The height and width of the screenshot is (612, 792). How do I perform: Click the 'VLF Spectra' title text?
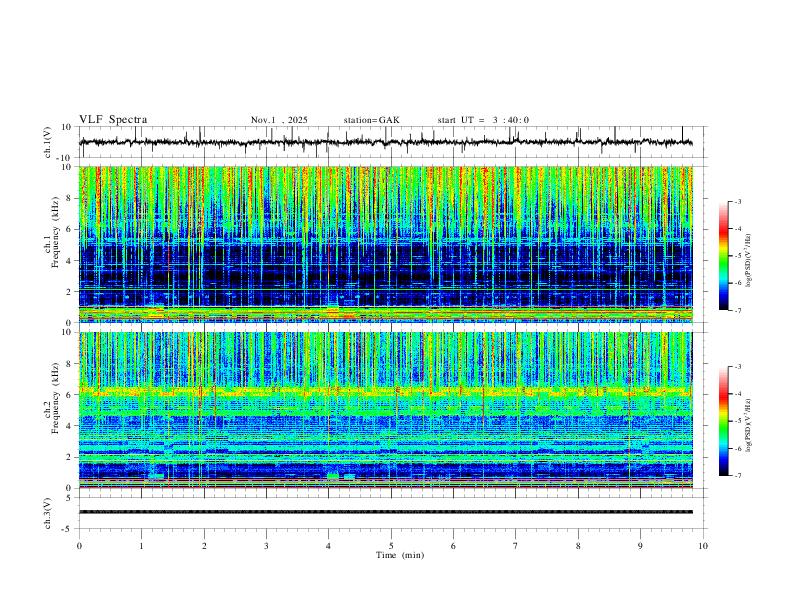pos(113,120)
